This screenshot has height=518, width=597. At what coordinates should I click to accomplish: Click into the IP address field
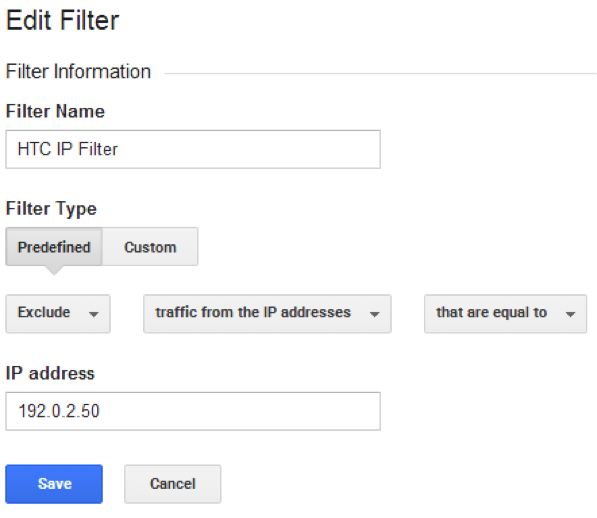(193, 411)
